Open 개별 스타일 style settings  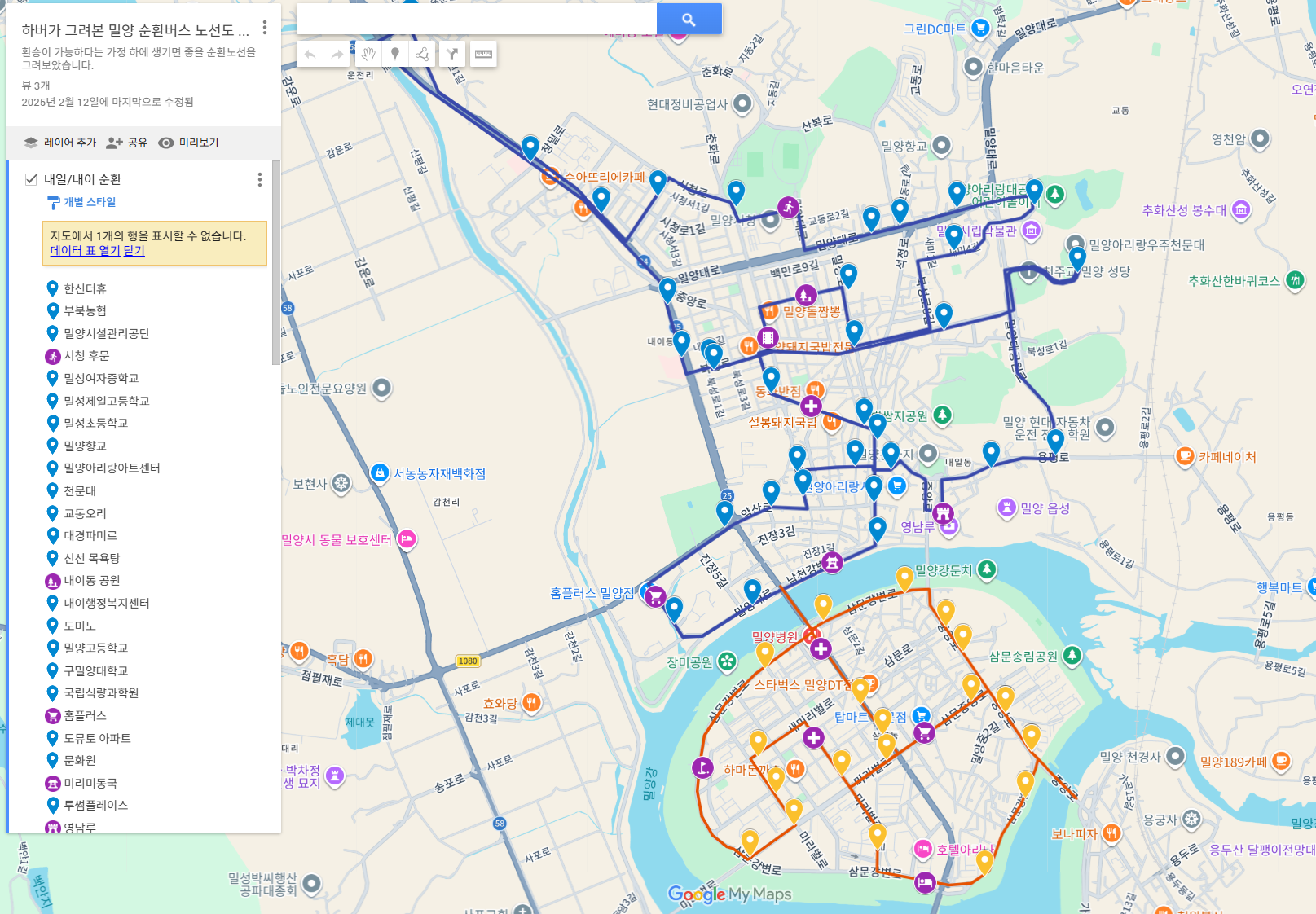[81, 202]
